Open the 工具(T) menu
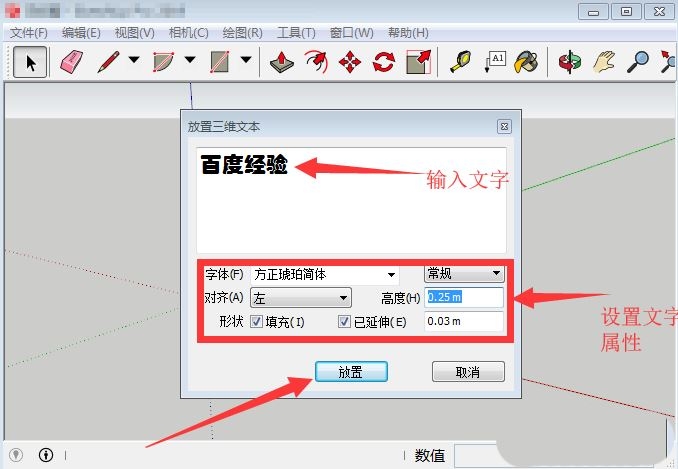 (296, 33)
